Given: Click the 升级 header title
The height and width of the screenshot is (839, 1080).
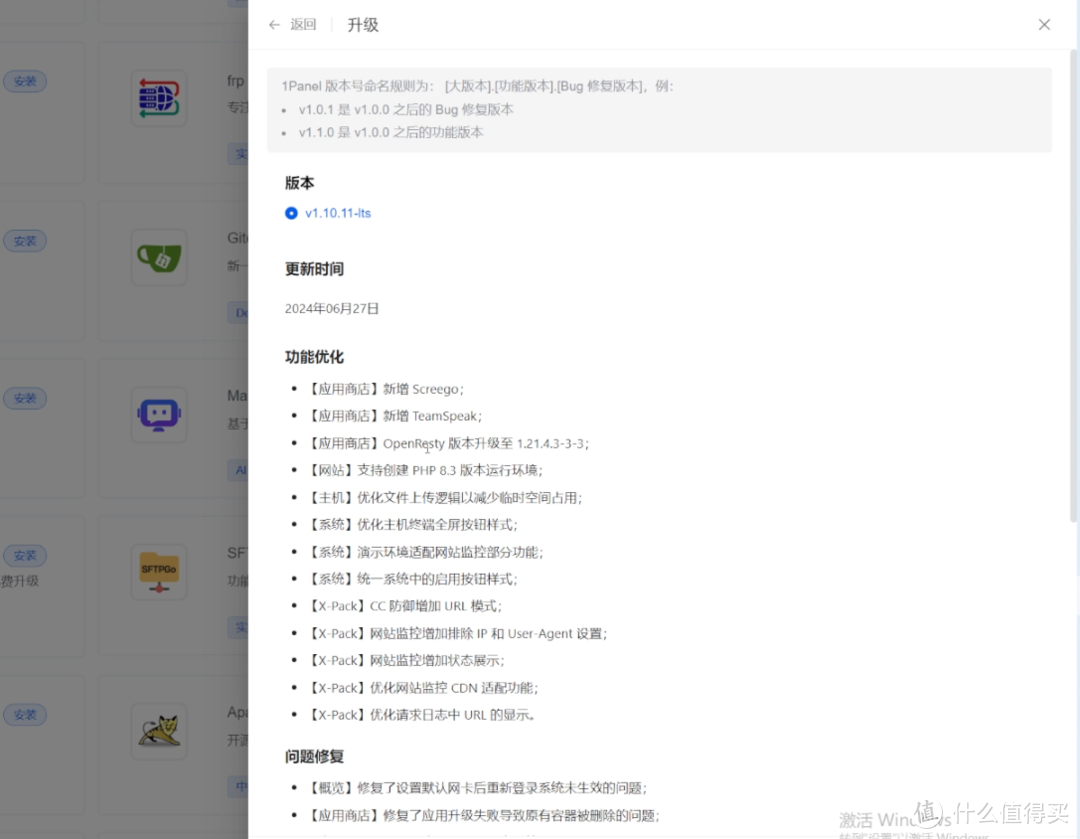Looking at the screenshot, I should pyautogui.click(x=362, y=24).
